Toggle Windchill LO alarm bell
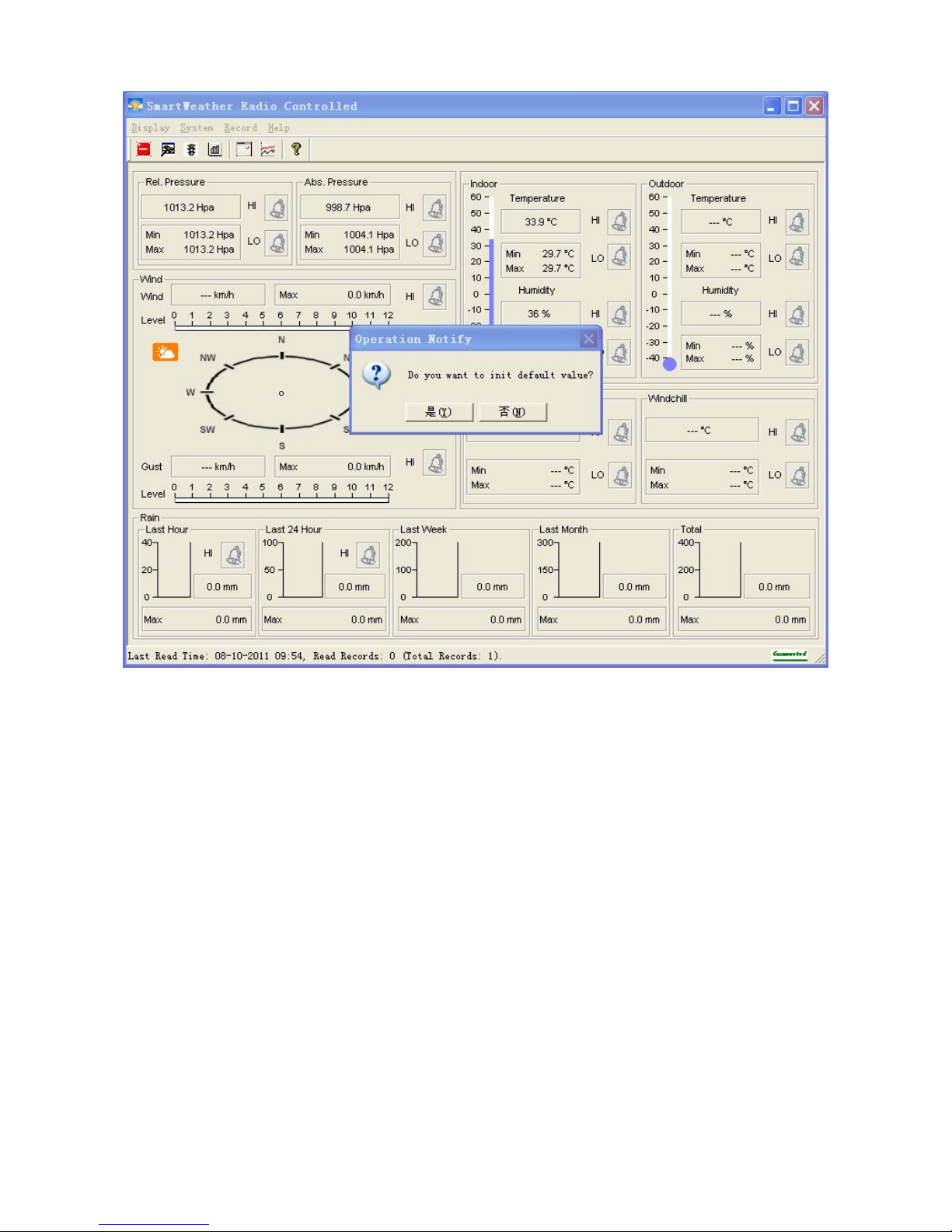Viewport: 952px width, 1232px height. 797,475
